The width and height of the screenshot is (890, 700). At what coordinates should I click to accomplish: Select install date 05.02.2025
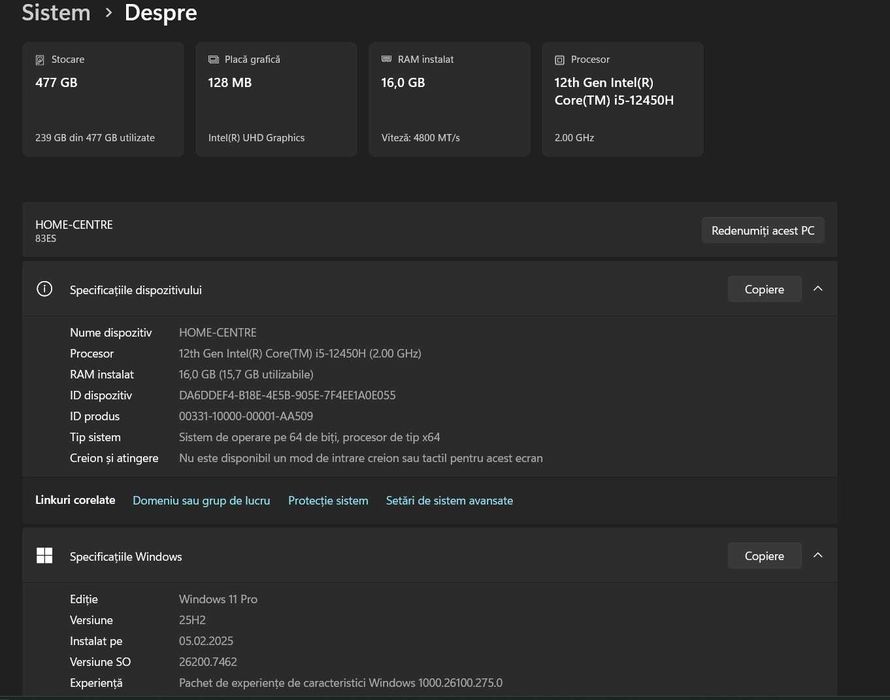point(206,641)
